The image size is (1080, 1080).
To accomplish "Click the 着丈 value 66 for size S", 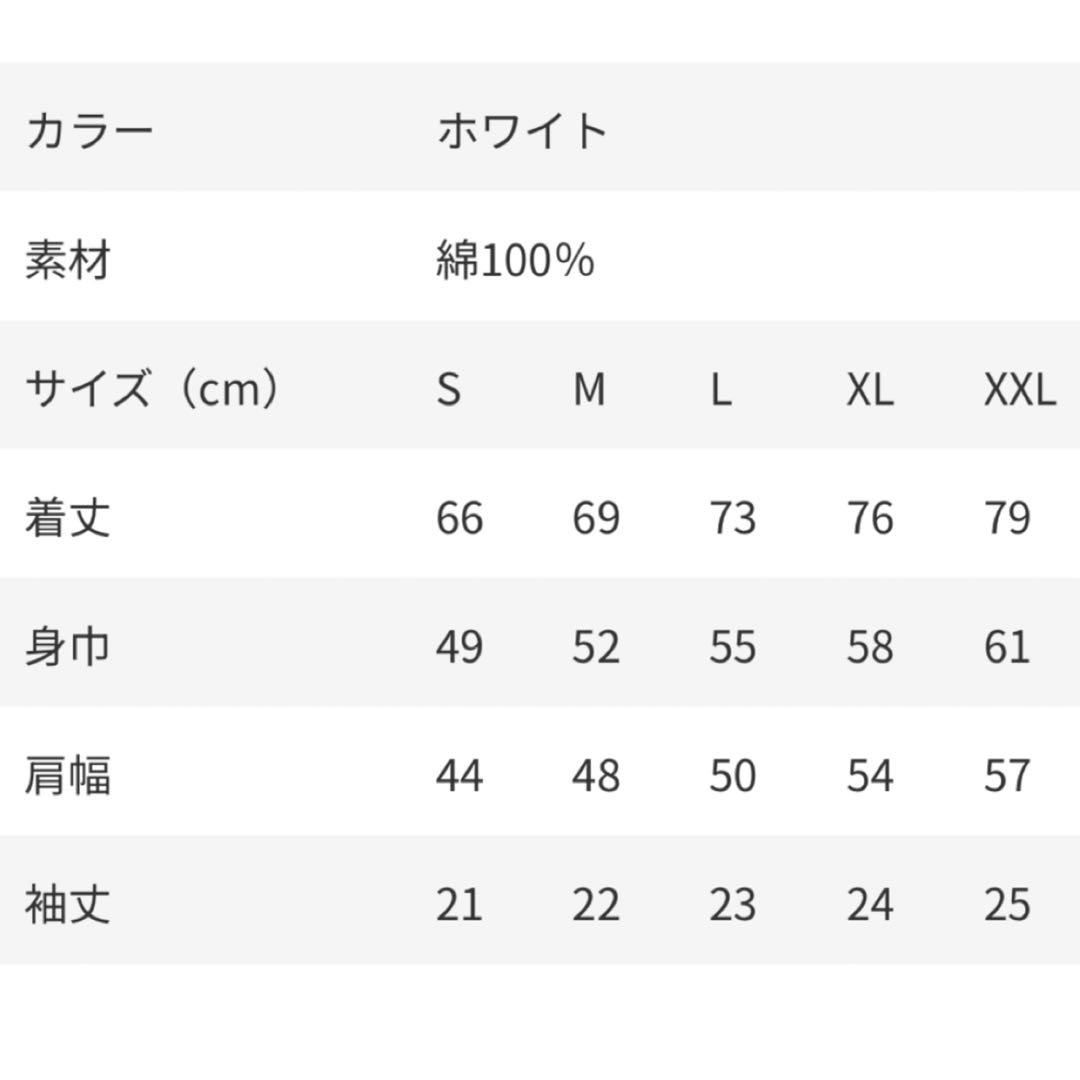I will (459, 519).
